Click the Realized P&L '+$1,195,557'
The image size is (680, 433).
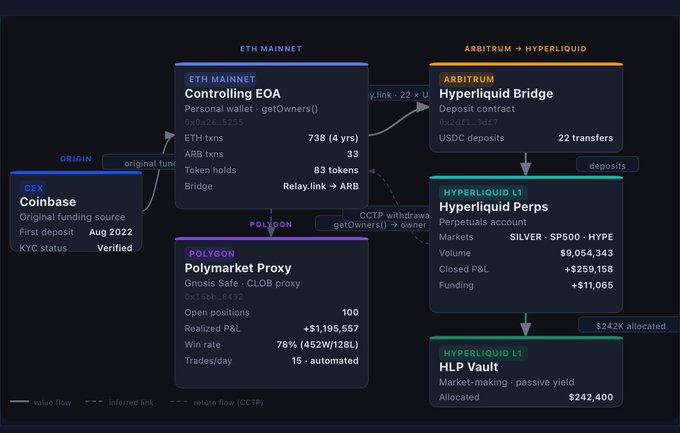tap(331, 328)
